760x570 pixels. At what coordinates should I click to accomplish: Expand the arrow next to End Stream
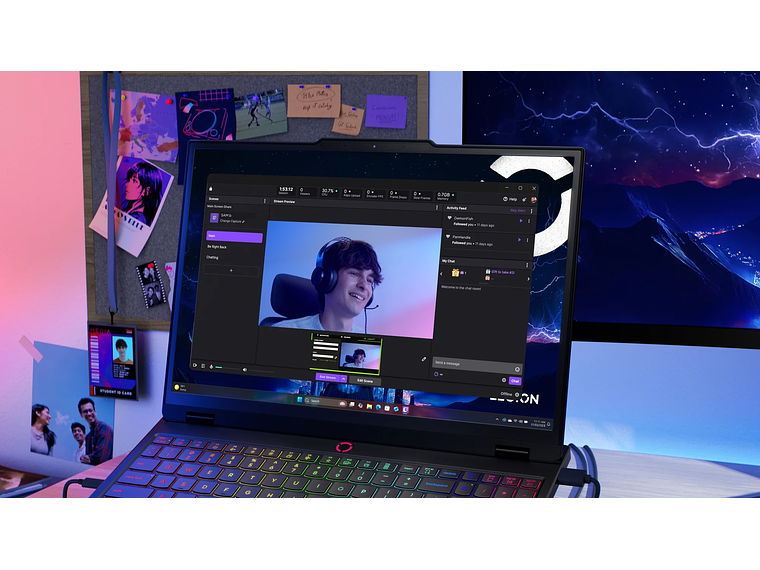tap(344, 379)
